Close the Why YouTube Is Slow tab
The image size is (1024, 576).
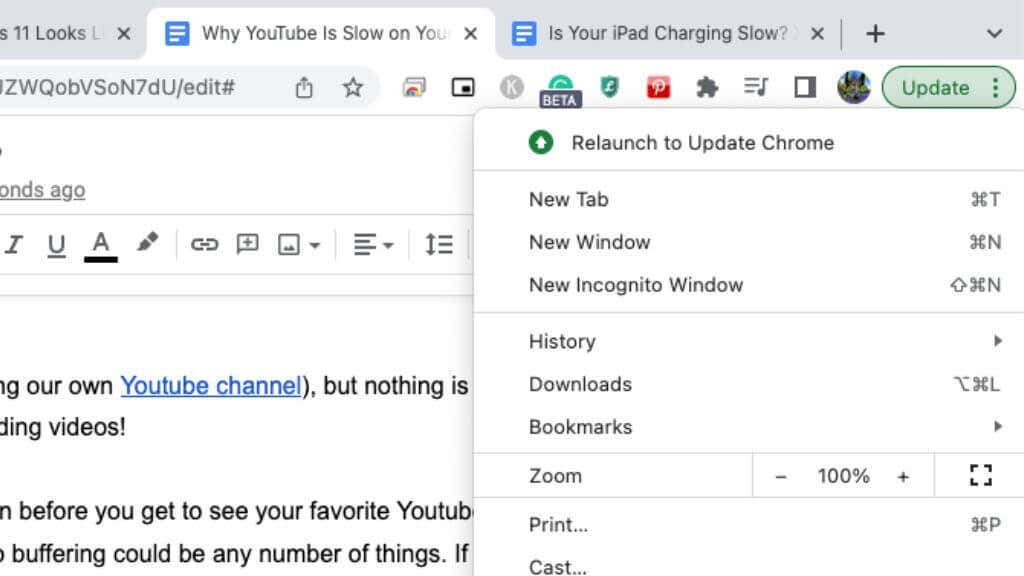pyautogui.click(x=470, y=33)
